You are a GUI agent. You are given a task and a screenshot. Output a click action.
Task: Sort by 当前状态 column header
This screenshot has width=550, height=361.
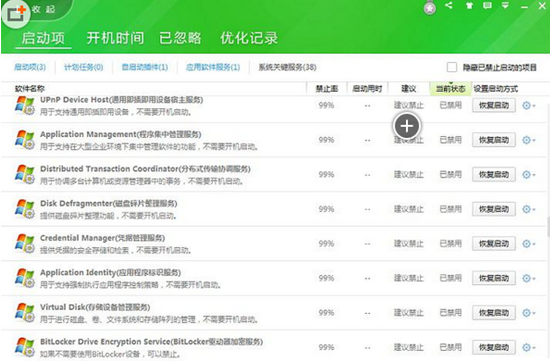450,88
